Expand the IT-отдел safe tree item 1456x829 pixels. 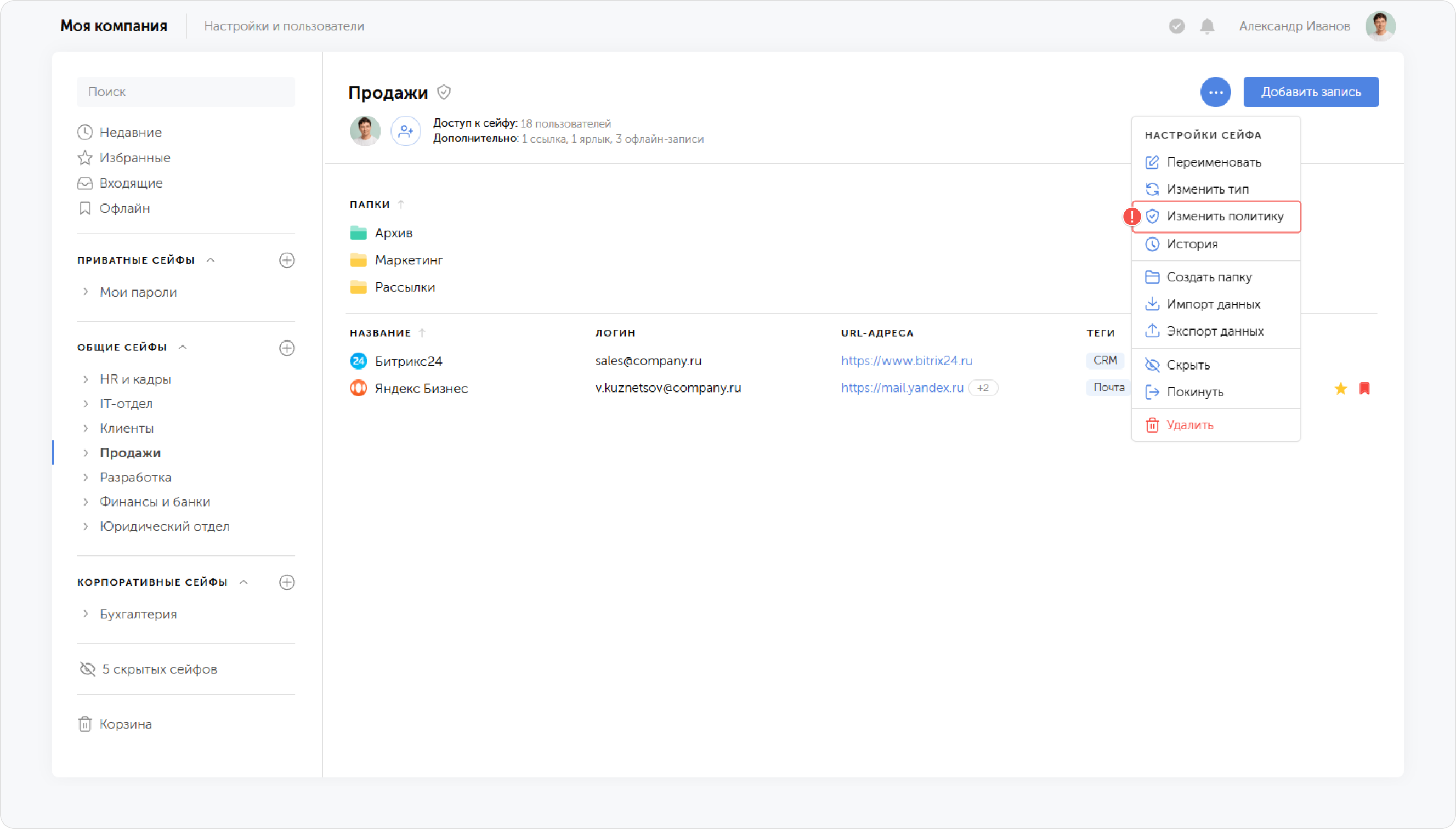click(86, 404)
